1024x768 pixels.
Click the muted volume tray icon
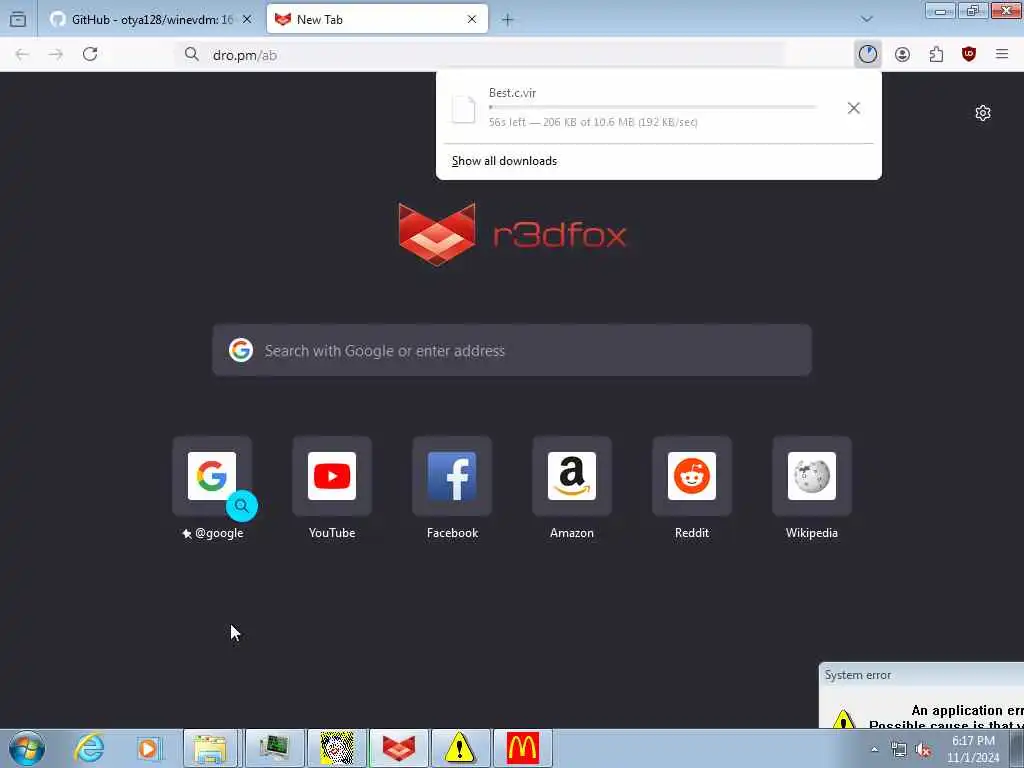pyautogui.click(x=923, y=750)
